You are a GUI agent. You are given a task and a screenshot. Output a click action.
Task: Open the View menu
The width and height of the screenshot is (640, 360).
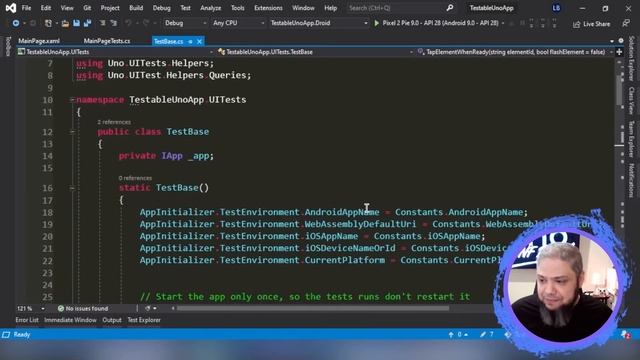[67, 8]
